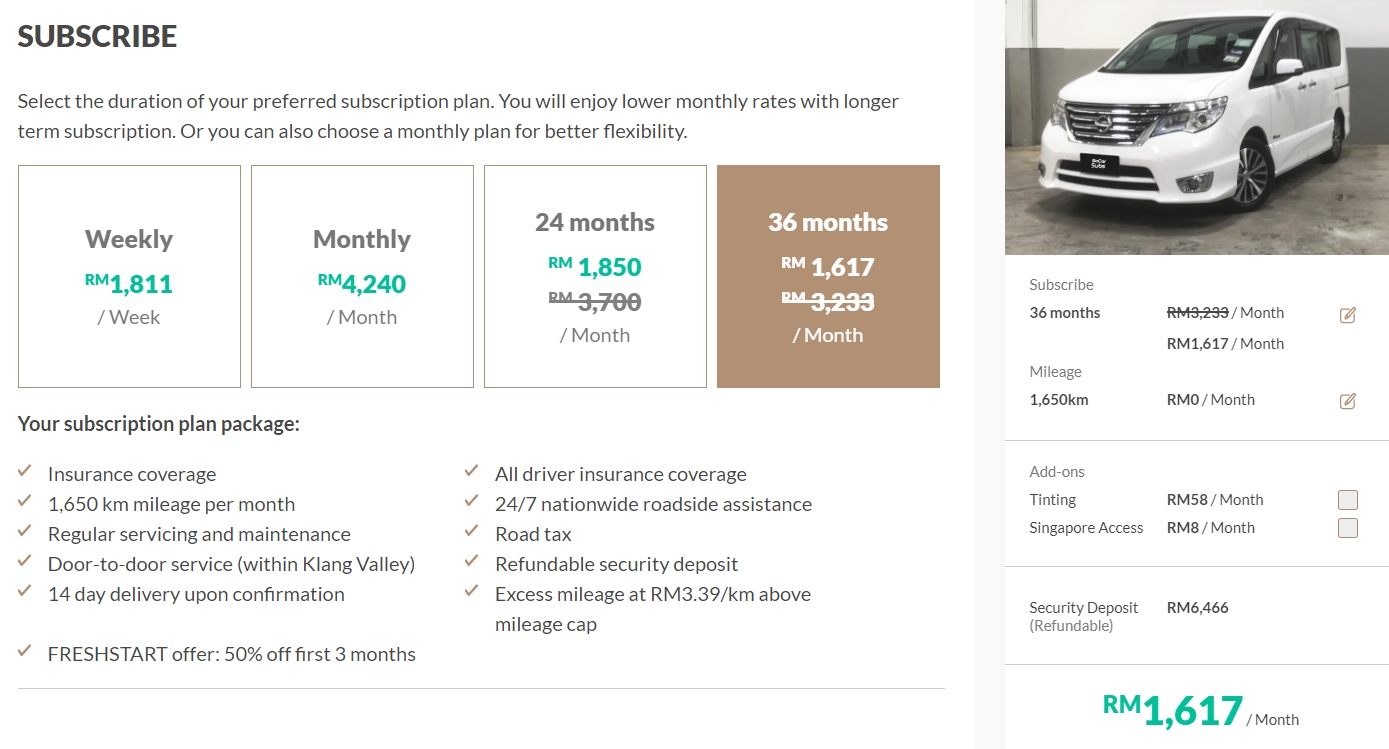Open the white Nissan car photo
The width and height of the screenshot is (1389, 749).
tap(1196, 127)
